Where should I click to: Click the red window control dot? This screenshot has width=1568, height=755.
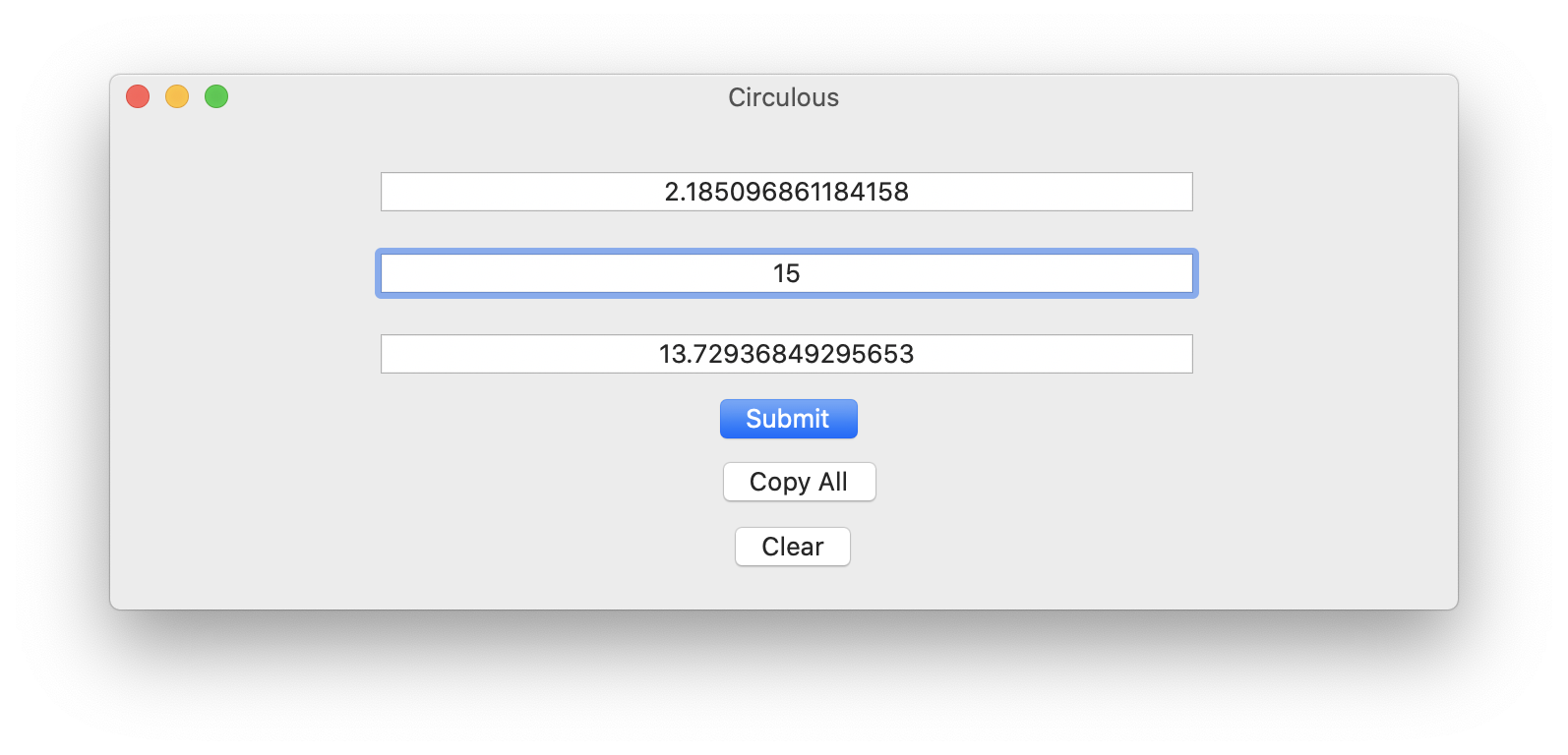coord(138,96)
